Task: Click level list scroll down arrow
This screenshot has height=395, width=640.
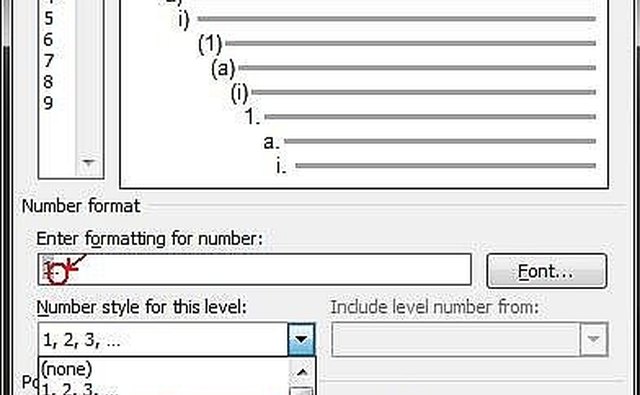Action: pyautogui.click(x=89, y=163)
